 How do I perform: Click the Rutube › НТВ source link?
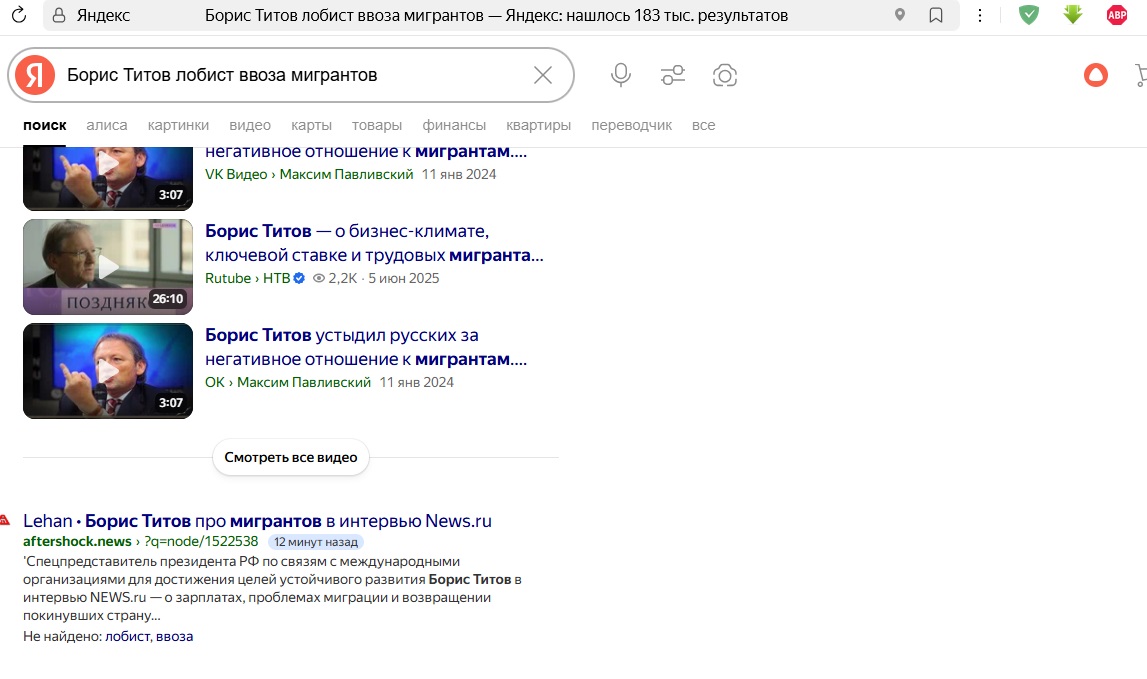[x=247, y=278]
